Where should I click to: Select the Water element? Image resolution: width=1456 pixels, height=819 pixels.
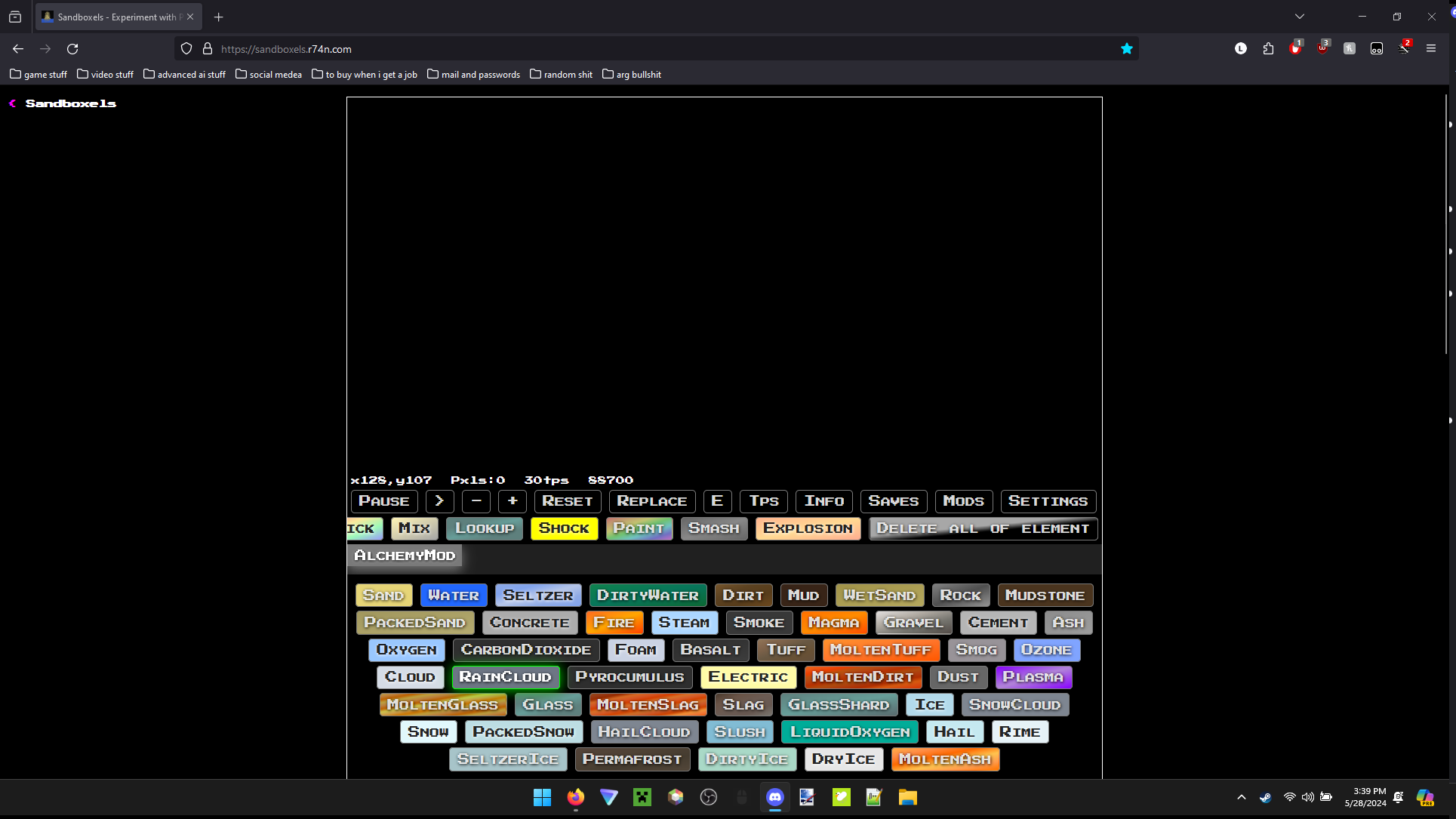pos(453,596)
